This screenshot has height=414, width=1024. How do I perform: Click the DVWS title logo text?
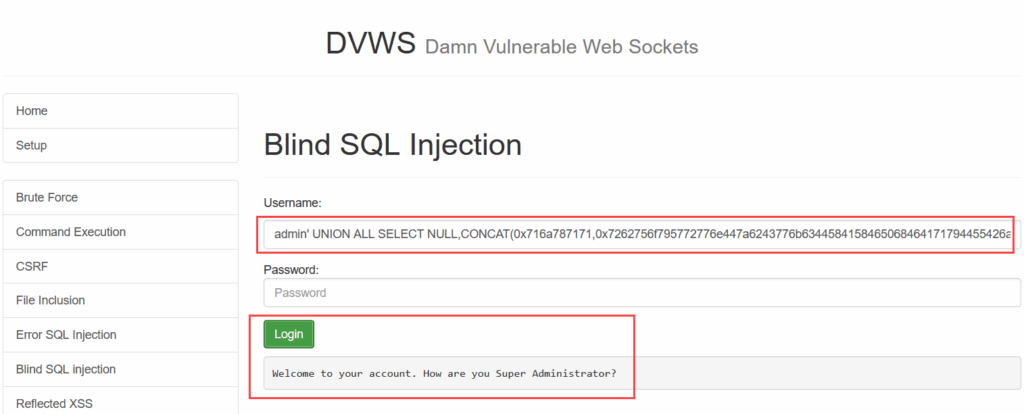tap(370, 43)
